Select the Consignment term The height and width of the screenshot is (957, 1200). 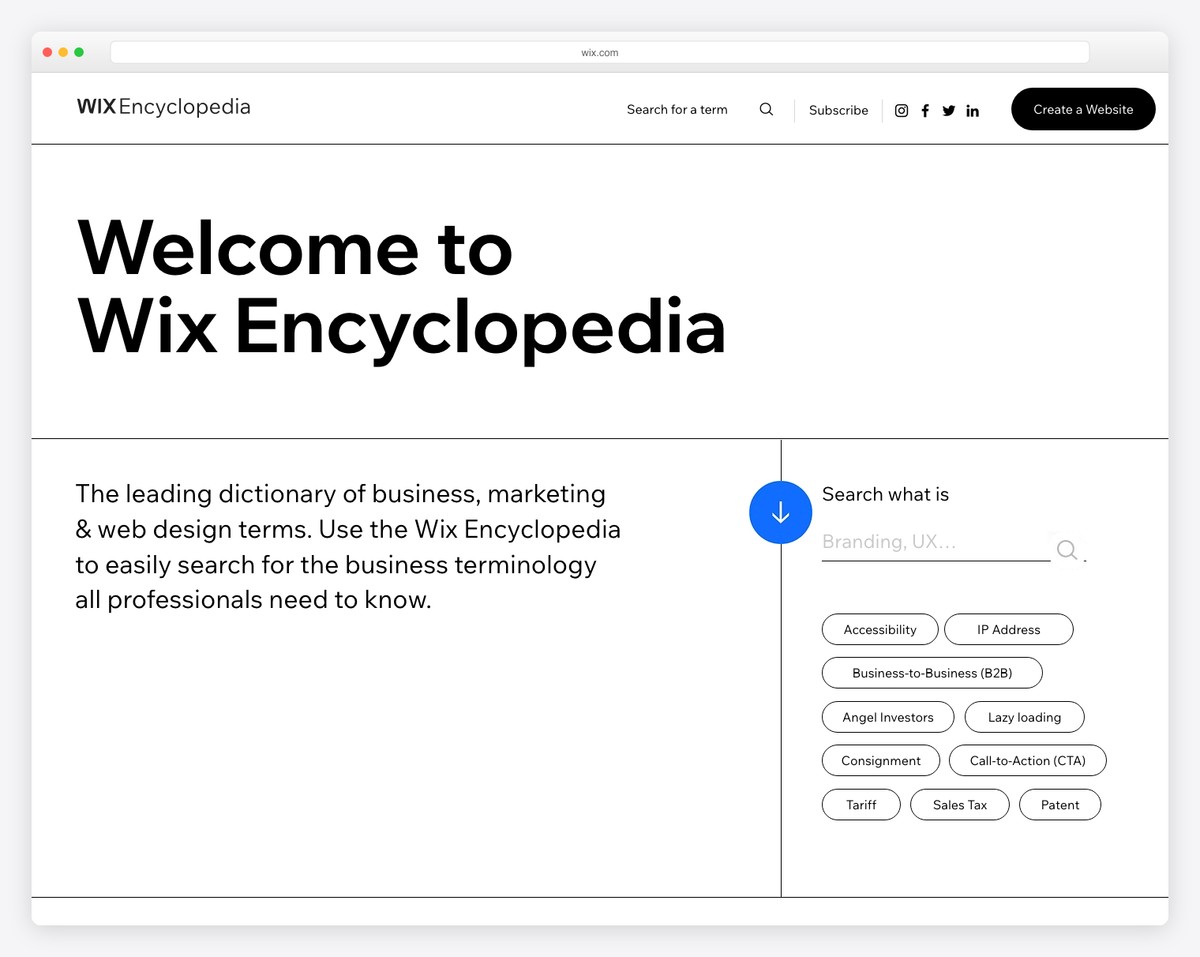(880, 760)
